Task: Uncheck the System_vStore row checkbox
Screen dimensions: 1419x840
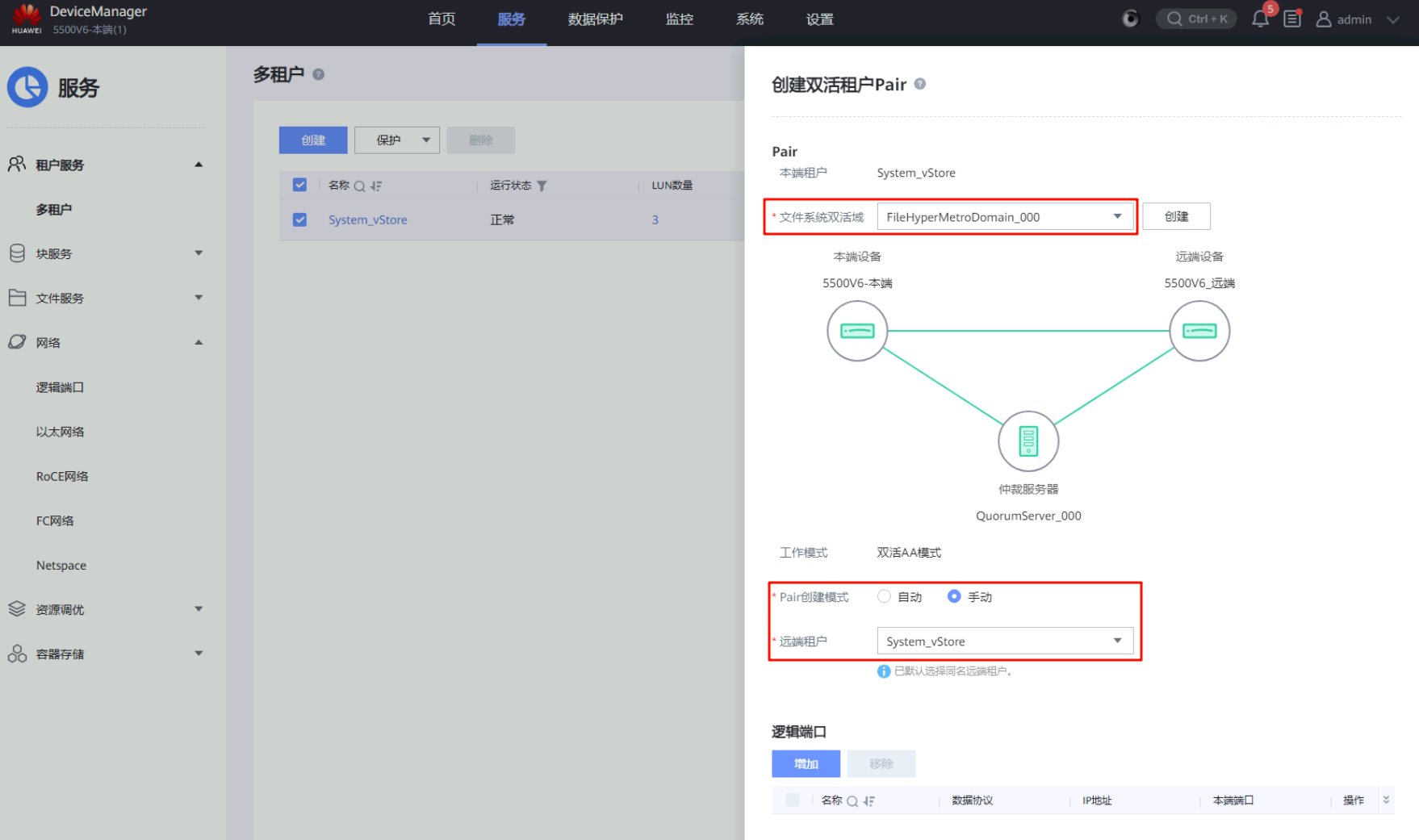Action: pyautogui.click(x=299, y=219)
